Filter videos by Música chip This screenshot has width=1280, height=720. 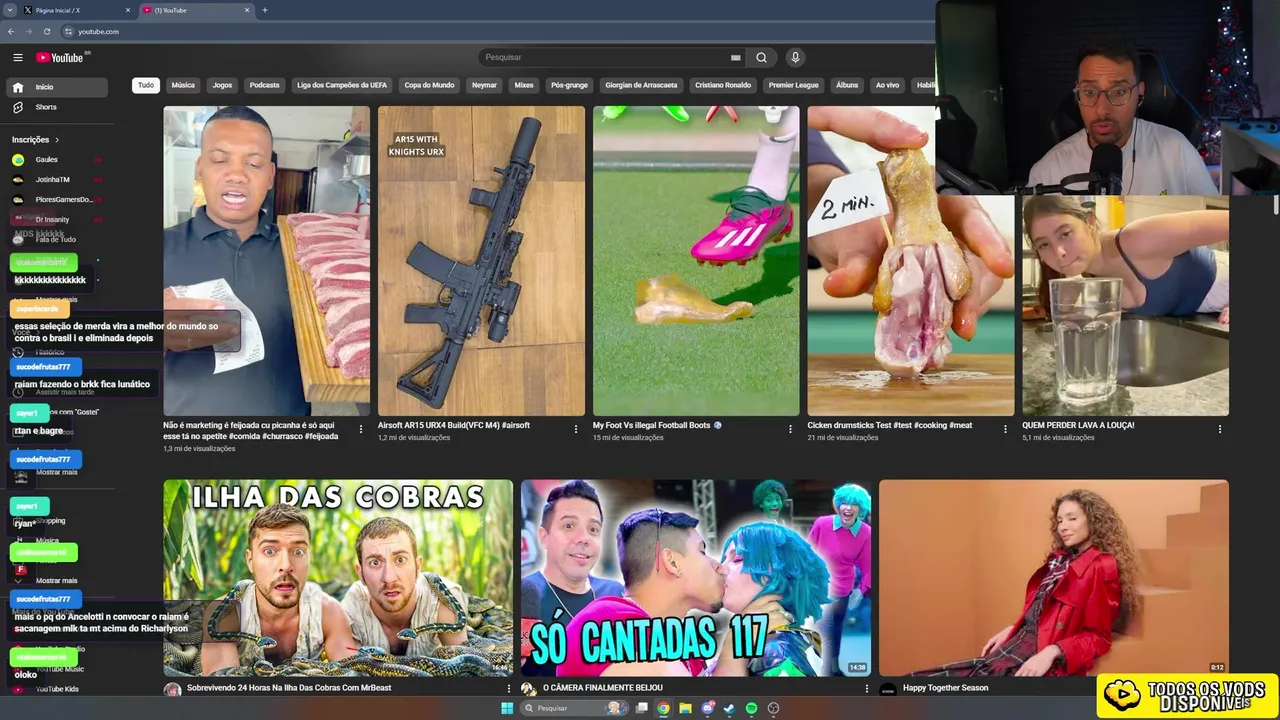tap(183, 85)
